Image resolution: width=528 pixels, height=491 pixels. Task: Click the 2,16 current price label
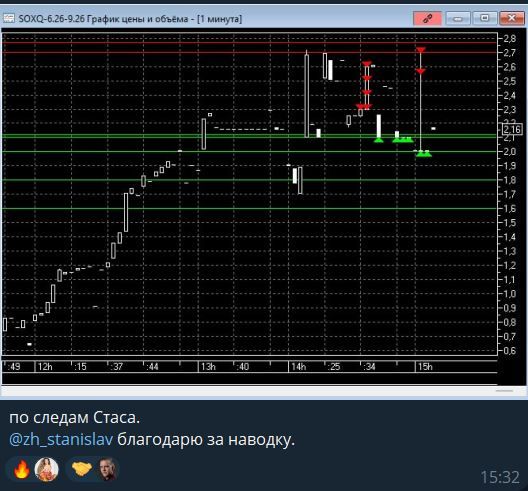point(512,129)
